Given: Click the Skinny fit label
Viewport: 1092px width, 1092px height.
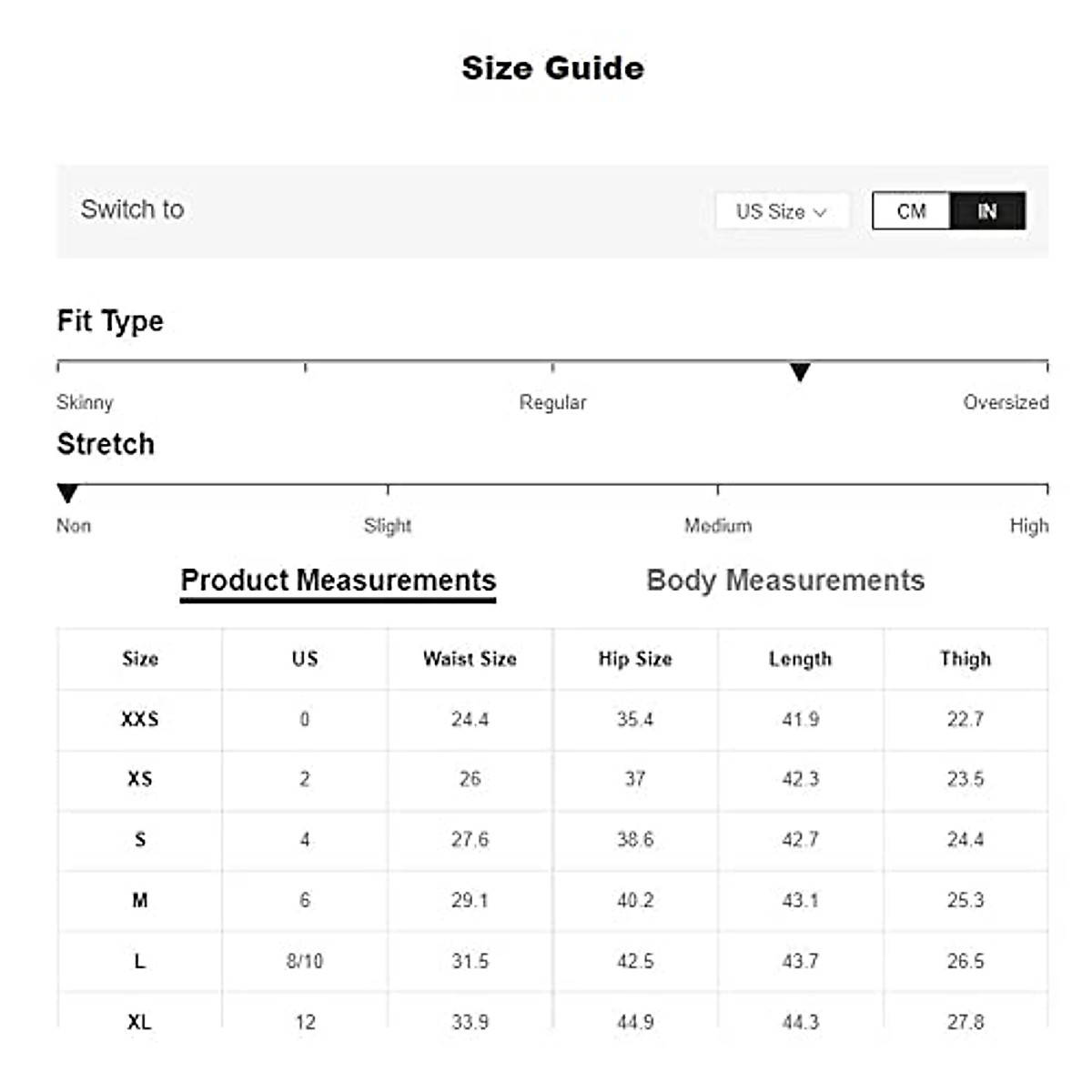Looking at the screenshot, I should click(85, 402).
